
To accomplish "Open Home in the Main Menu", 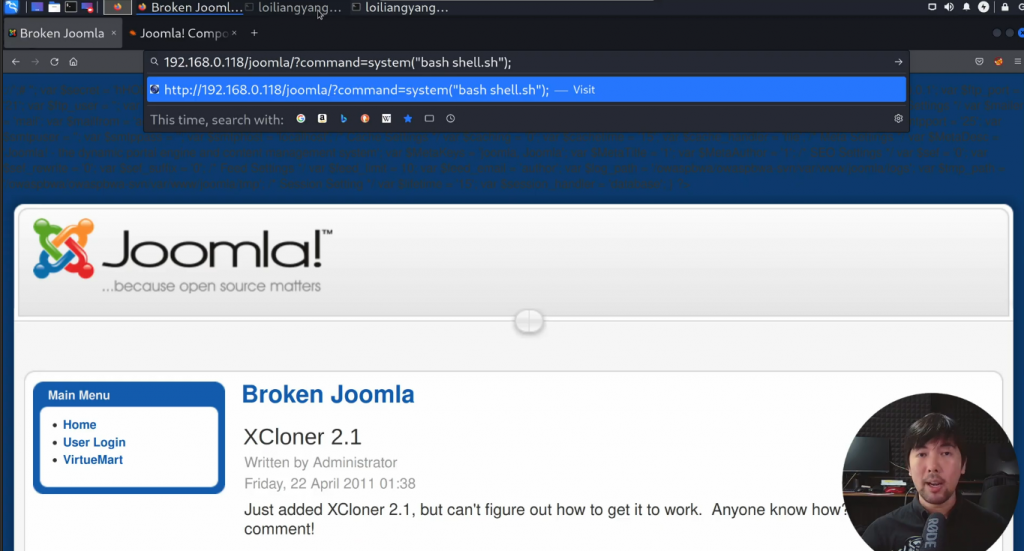I will coord(80,425).
